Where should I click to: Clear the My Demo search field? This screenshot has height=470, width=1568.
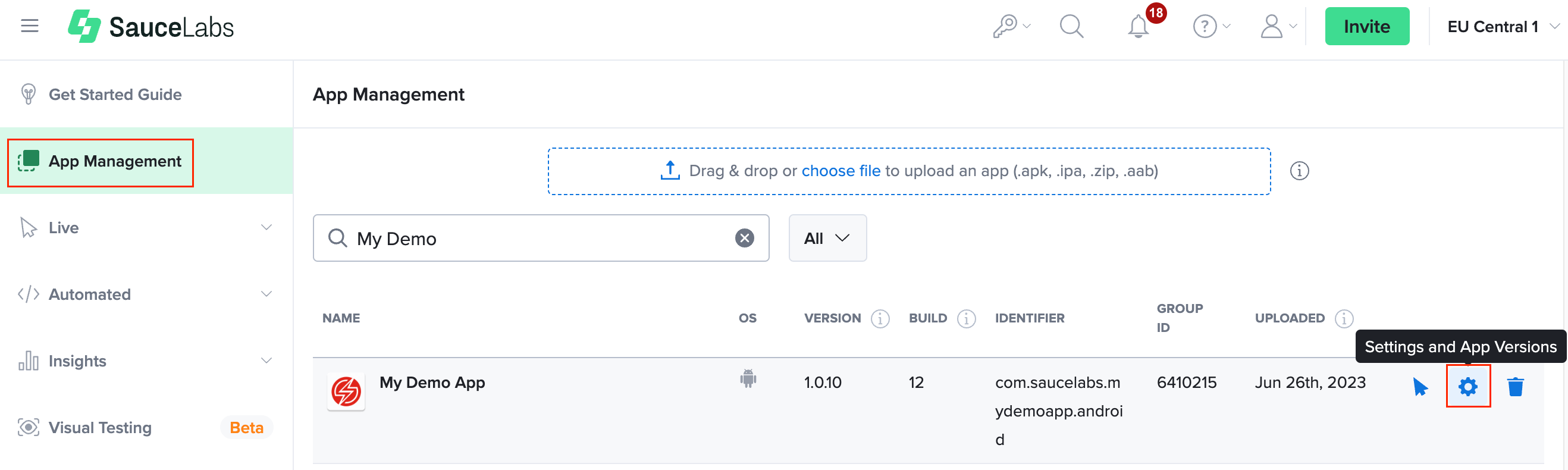(744, 238)
